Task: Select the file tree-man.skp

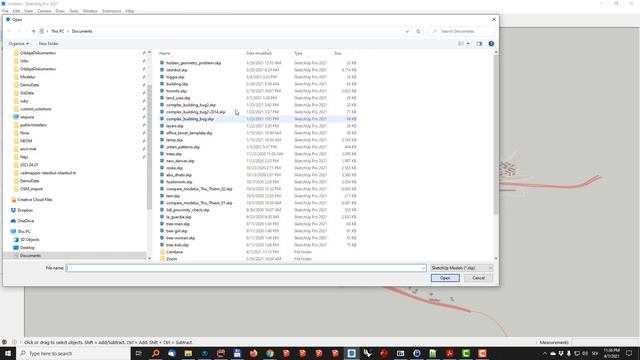Action: pos(178,224)
